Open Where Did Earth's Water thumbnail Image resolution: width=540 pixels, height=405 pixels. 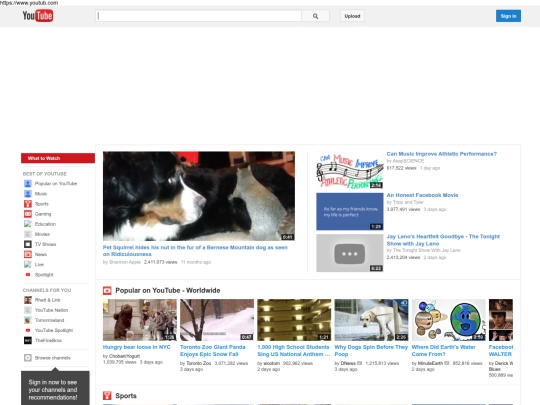coord(448,320)
